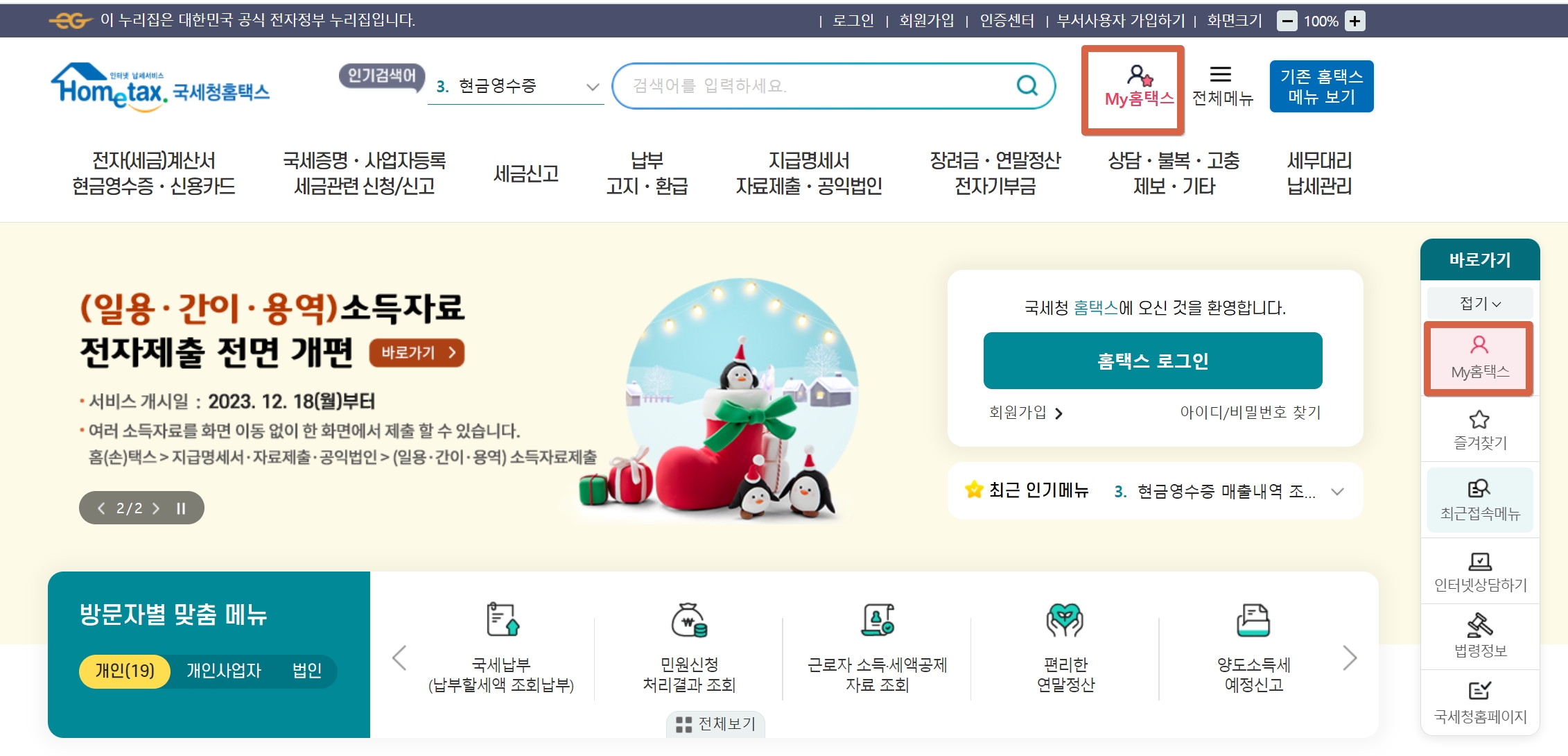Open the 세금신고 main menu
The height and width of the screenshot is (756, 1568).
coord(526,173)
